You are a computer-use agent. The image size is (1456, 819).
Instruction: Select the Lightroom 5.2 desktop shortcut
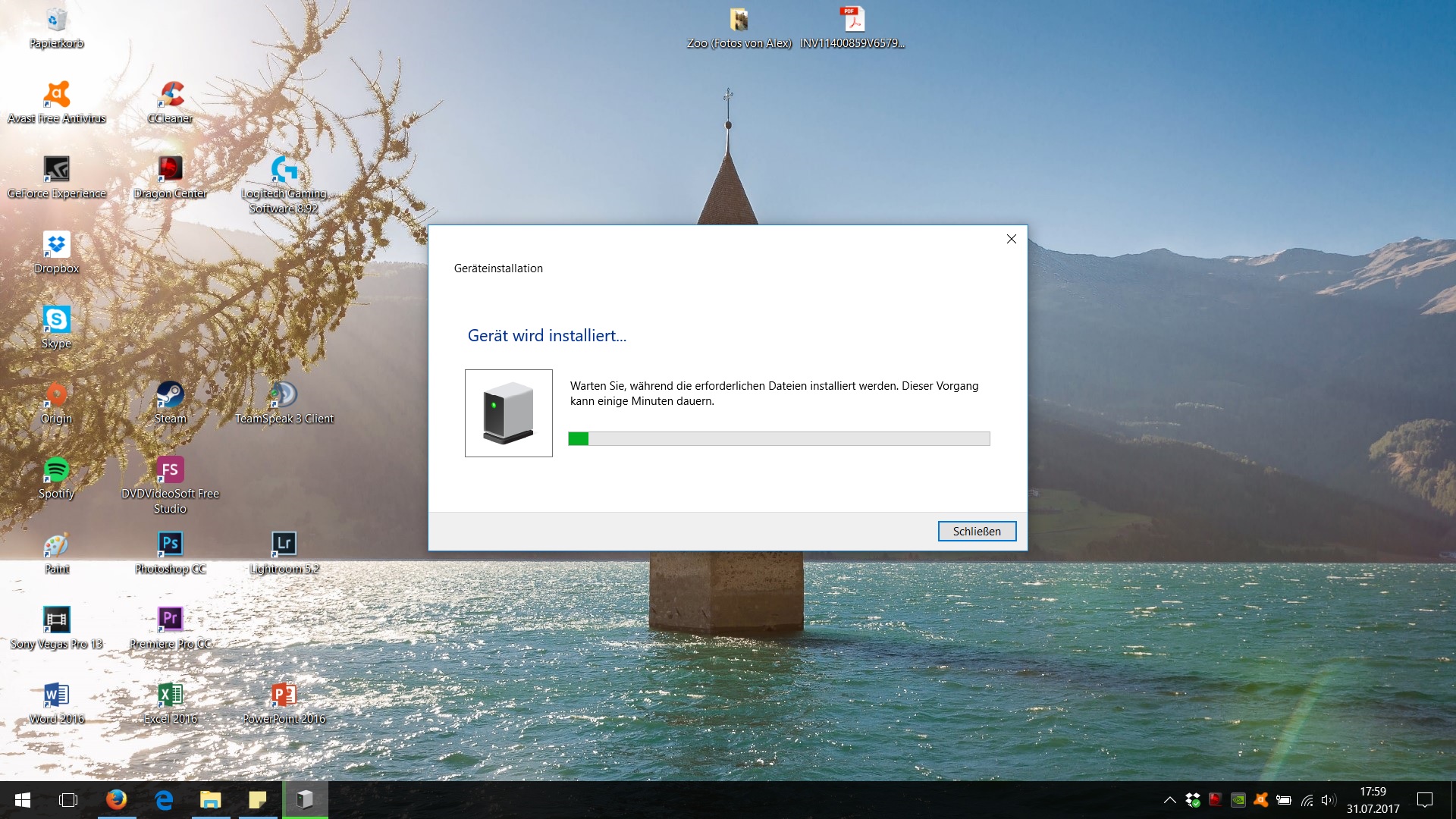click(284, 544)
